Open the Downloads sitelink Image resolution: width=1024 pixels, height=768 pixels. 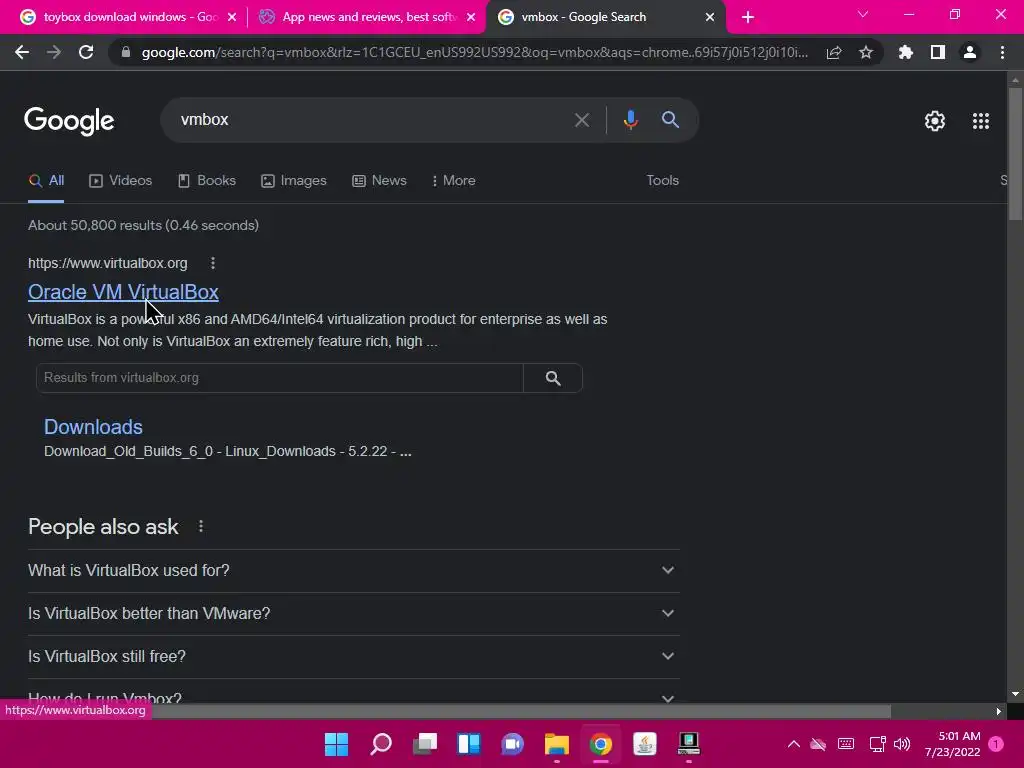click(x=93, y=427)
